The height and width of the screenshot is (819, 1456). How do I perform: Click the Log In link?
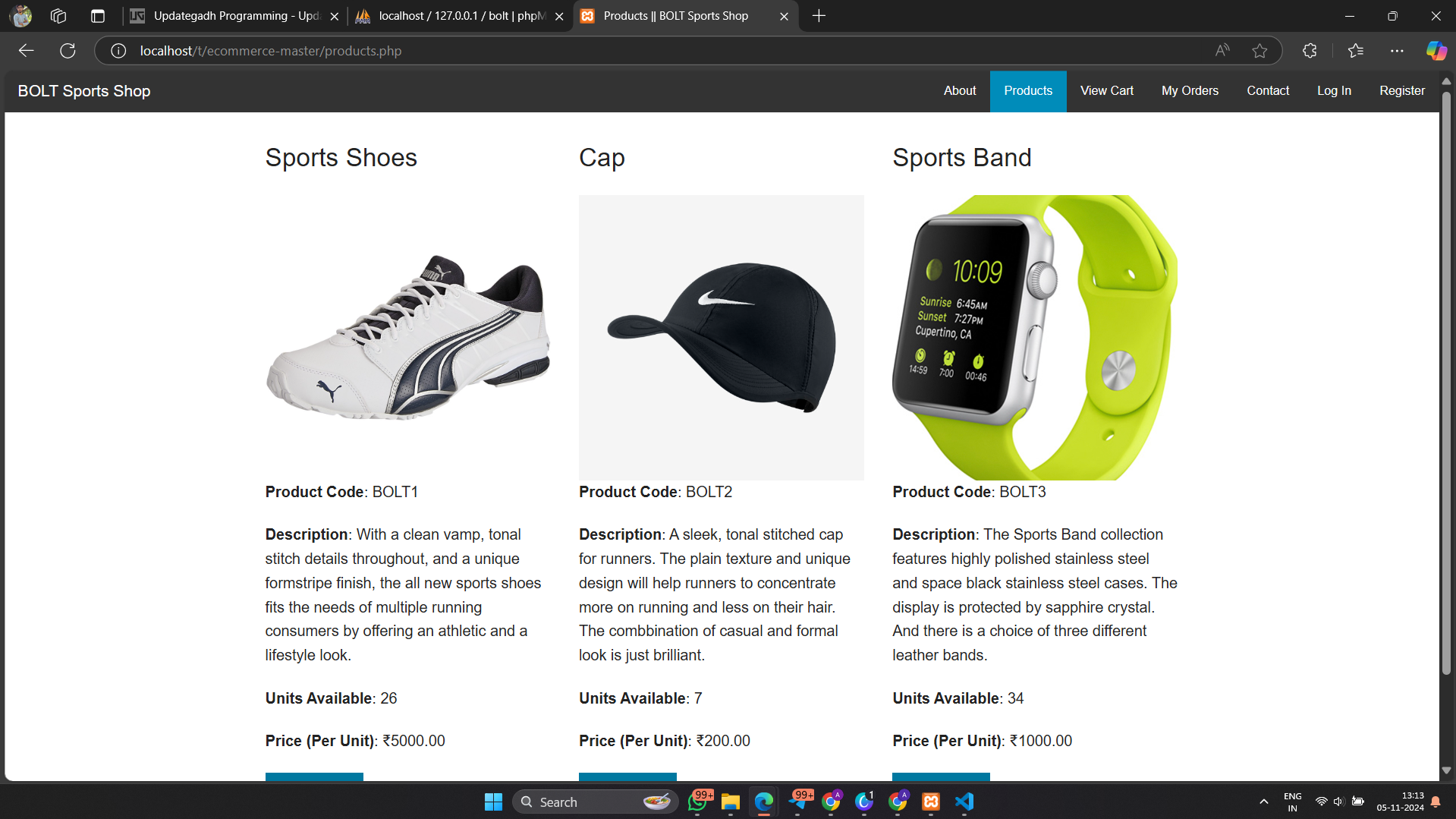point(1334,91)
